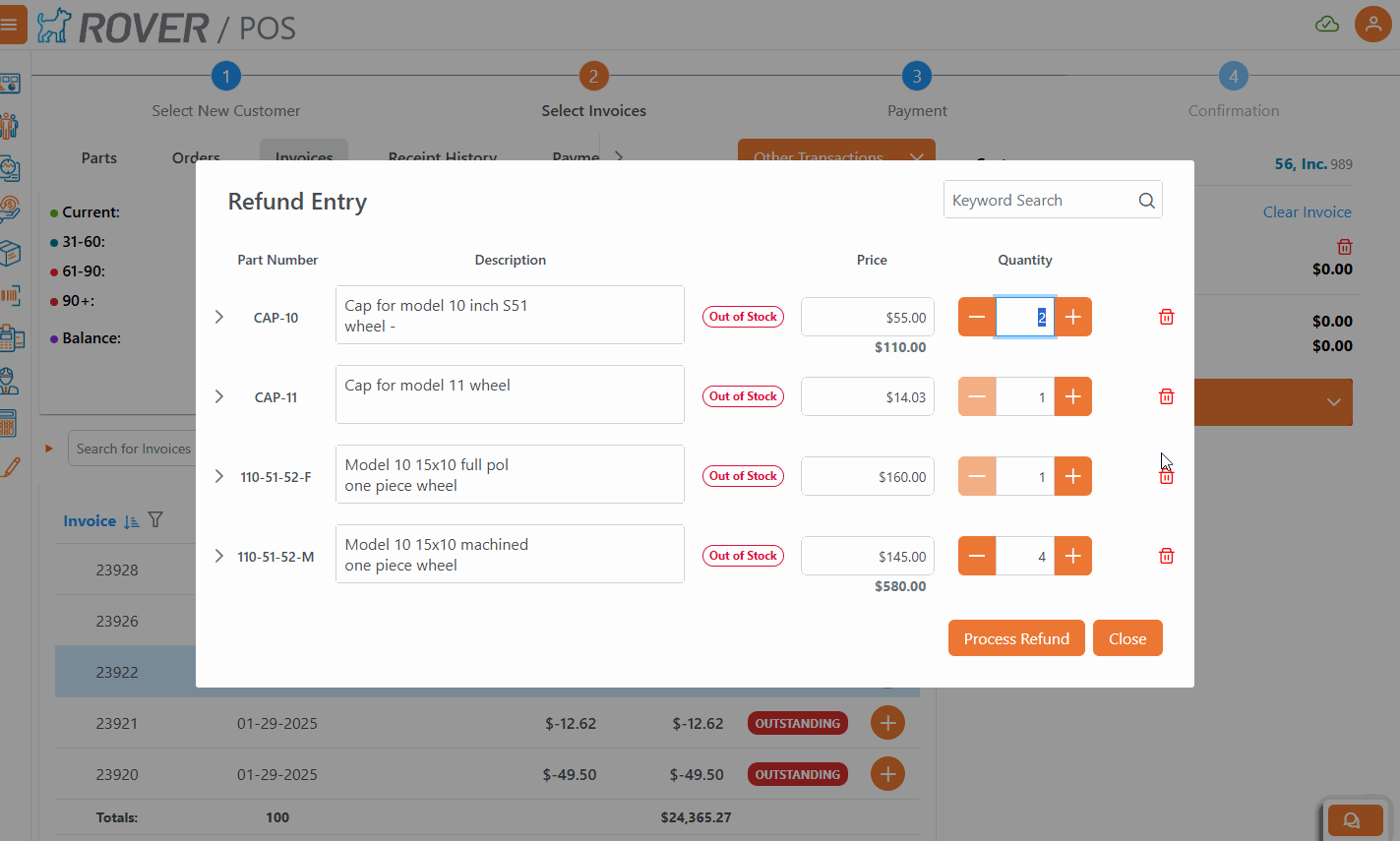The image size is (1400, 841).
Task: Delete the CAP-11 refund line
Action: [1166, 396]
